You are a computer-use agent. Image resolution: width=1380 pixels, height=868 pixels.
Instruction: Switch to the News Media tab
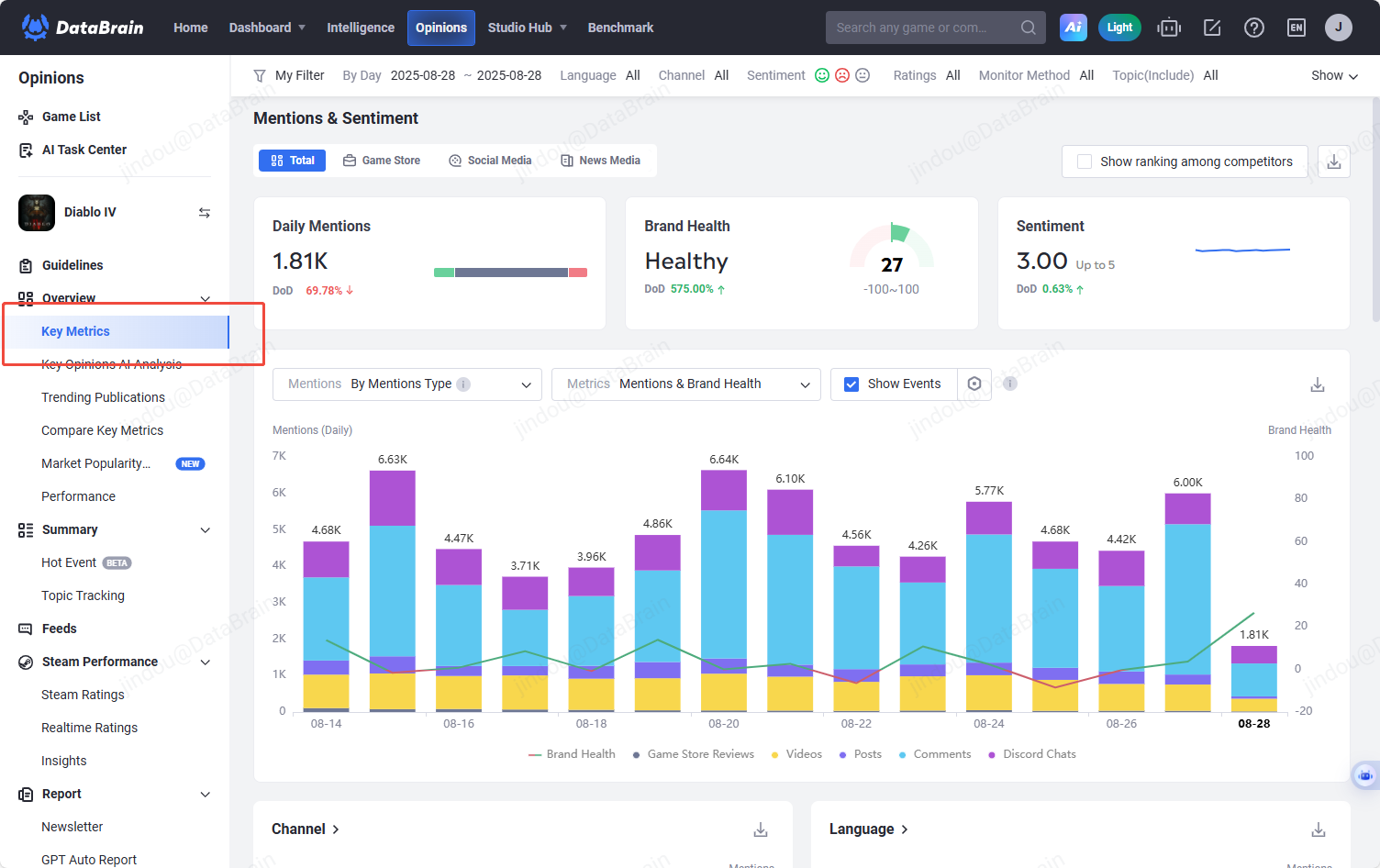pyautogui.click(x=600, y=161)
